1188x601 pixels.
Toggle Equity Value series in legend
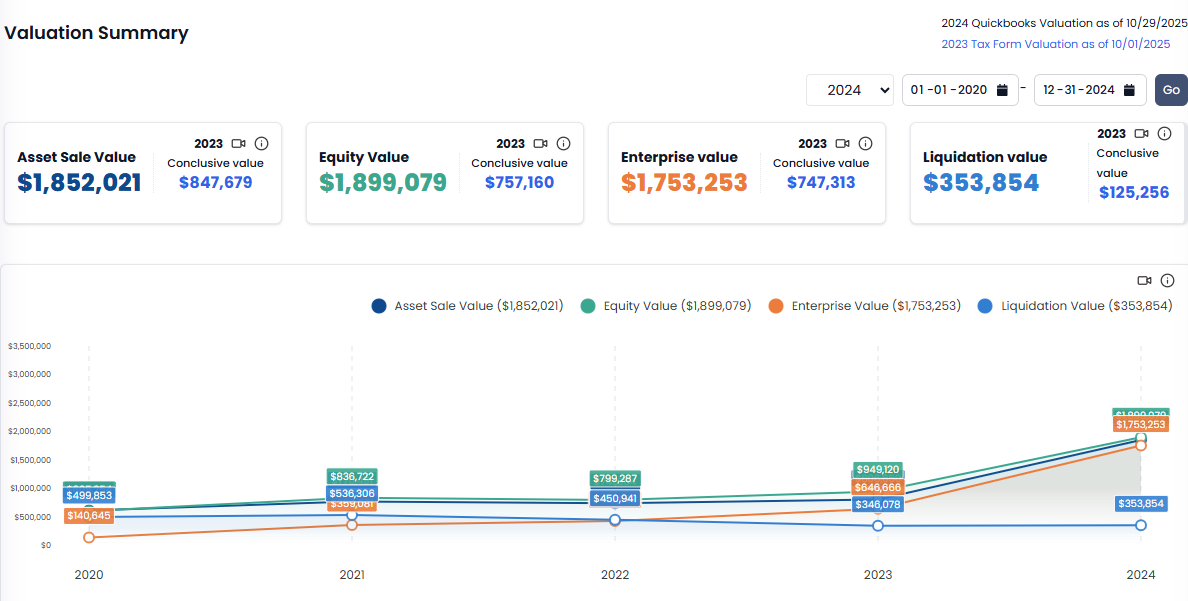click(x=667, y=306)
